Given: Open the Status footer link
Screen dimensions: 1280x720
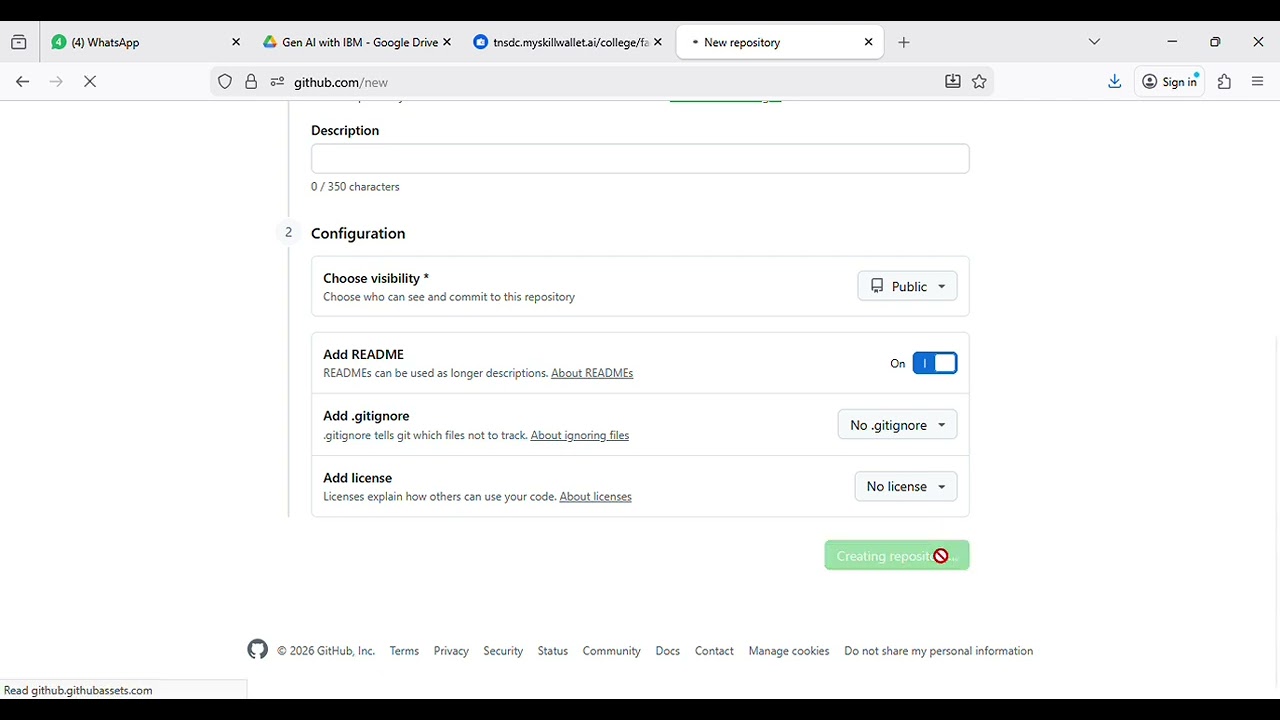Looking at the screenshot, I should point(553,651).
